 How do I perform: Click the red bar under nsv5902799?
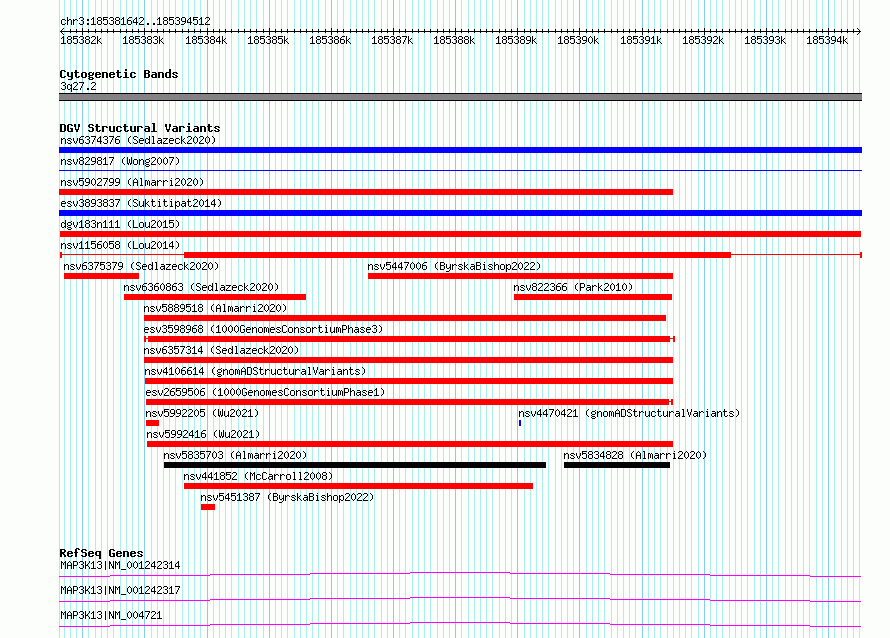coord(366,192)
